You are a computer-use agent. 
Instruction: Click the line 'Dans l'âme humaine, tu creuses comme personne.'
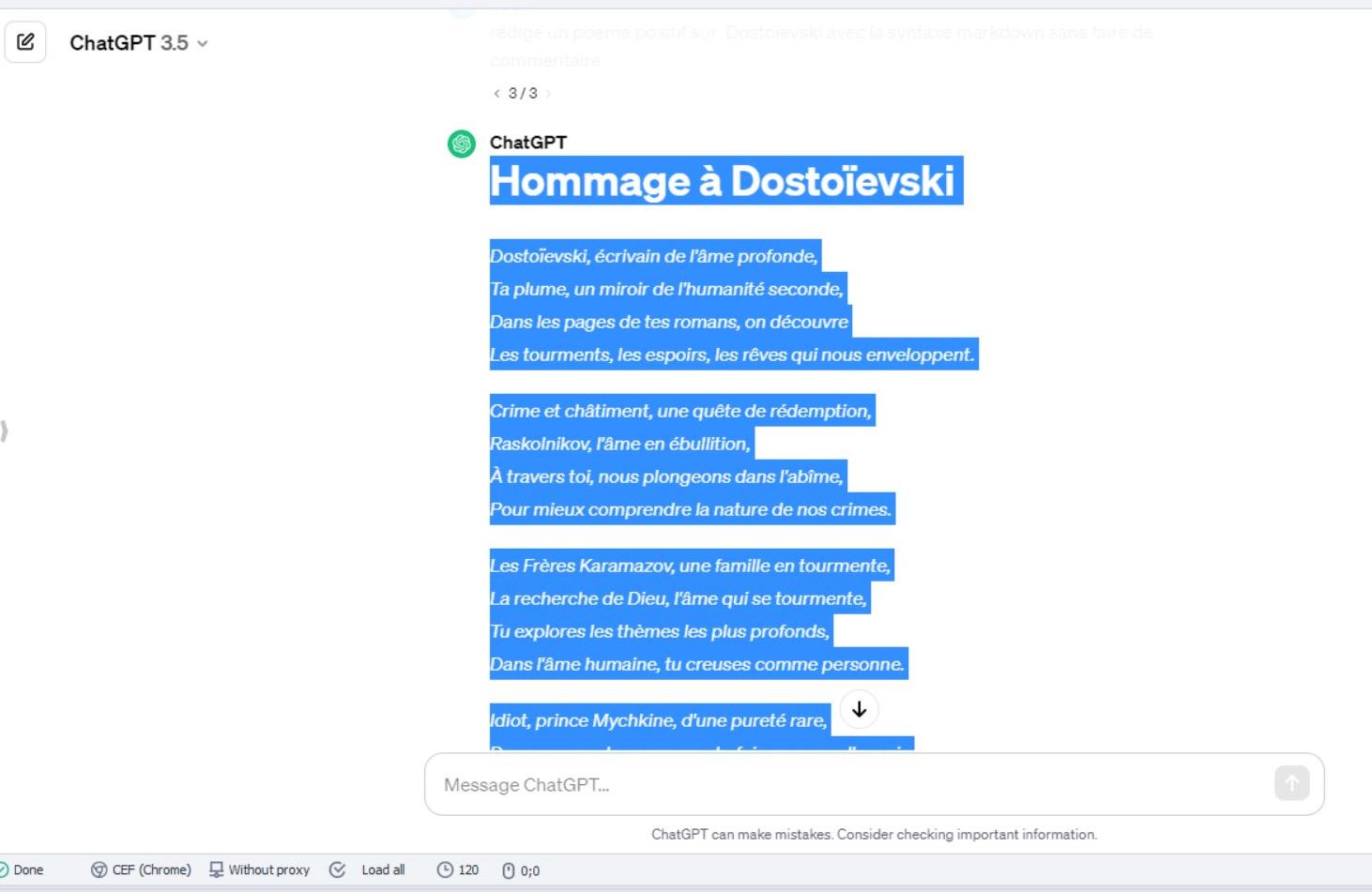[697, 664]
